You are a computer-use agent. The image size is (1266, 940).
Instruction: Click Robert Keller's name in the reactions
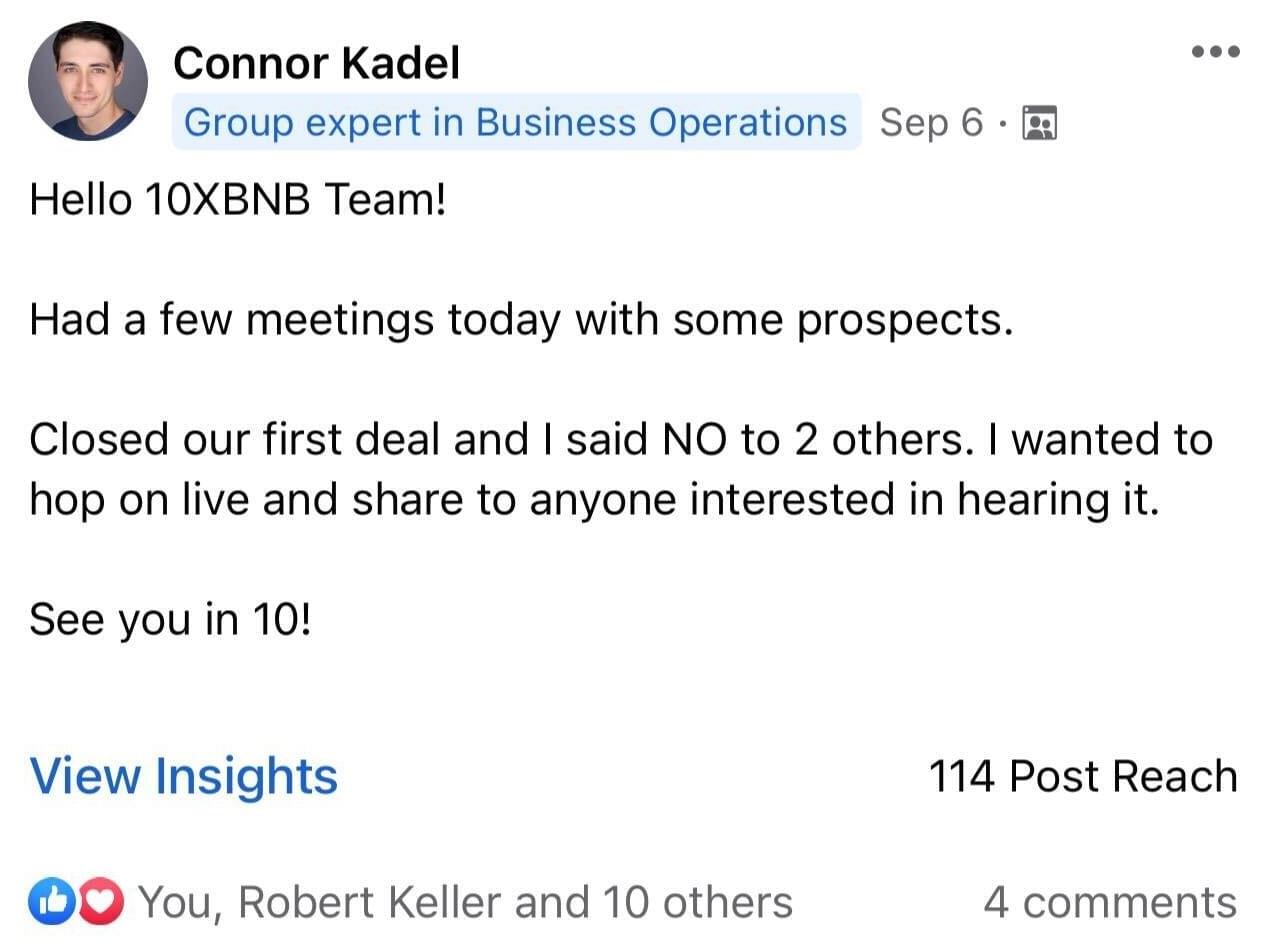pos(370,902)
